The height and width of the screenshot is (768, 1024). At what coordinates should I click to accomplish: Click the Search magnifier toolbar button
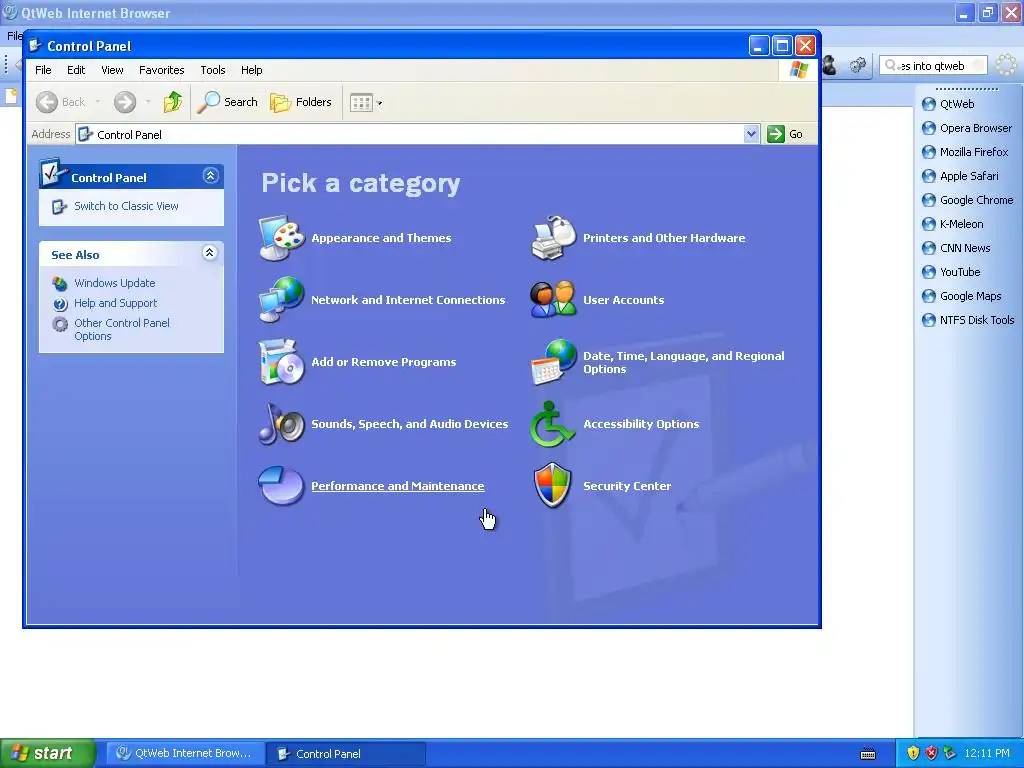(227, 102)
